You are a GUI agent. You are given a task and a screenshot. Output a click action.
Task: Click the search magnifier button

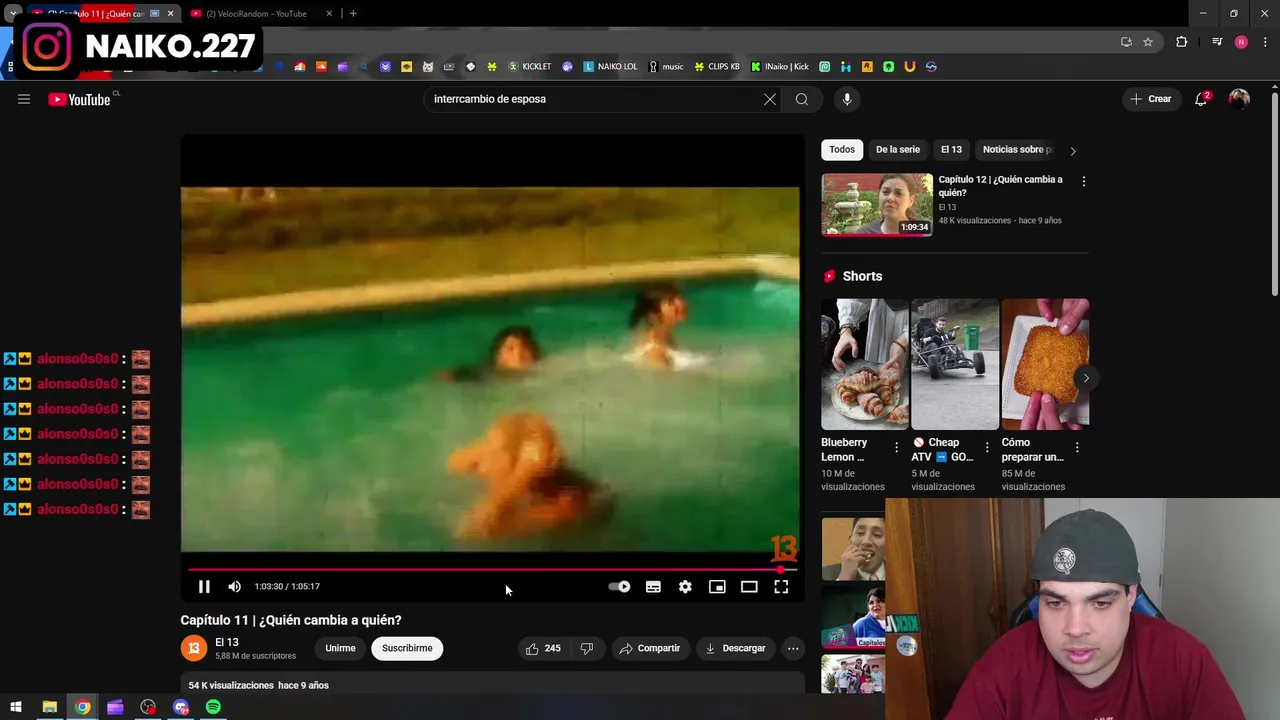(802, 99)
